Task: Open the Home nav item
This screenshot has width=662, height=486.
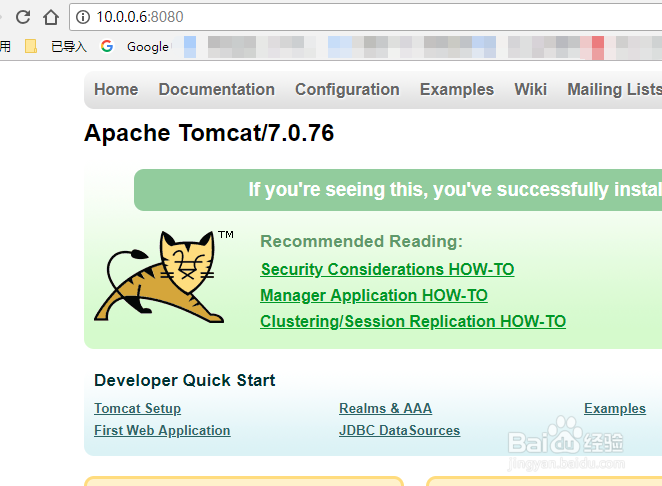Action: [116, 90]
